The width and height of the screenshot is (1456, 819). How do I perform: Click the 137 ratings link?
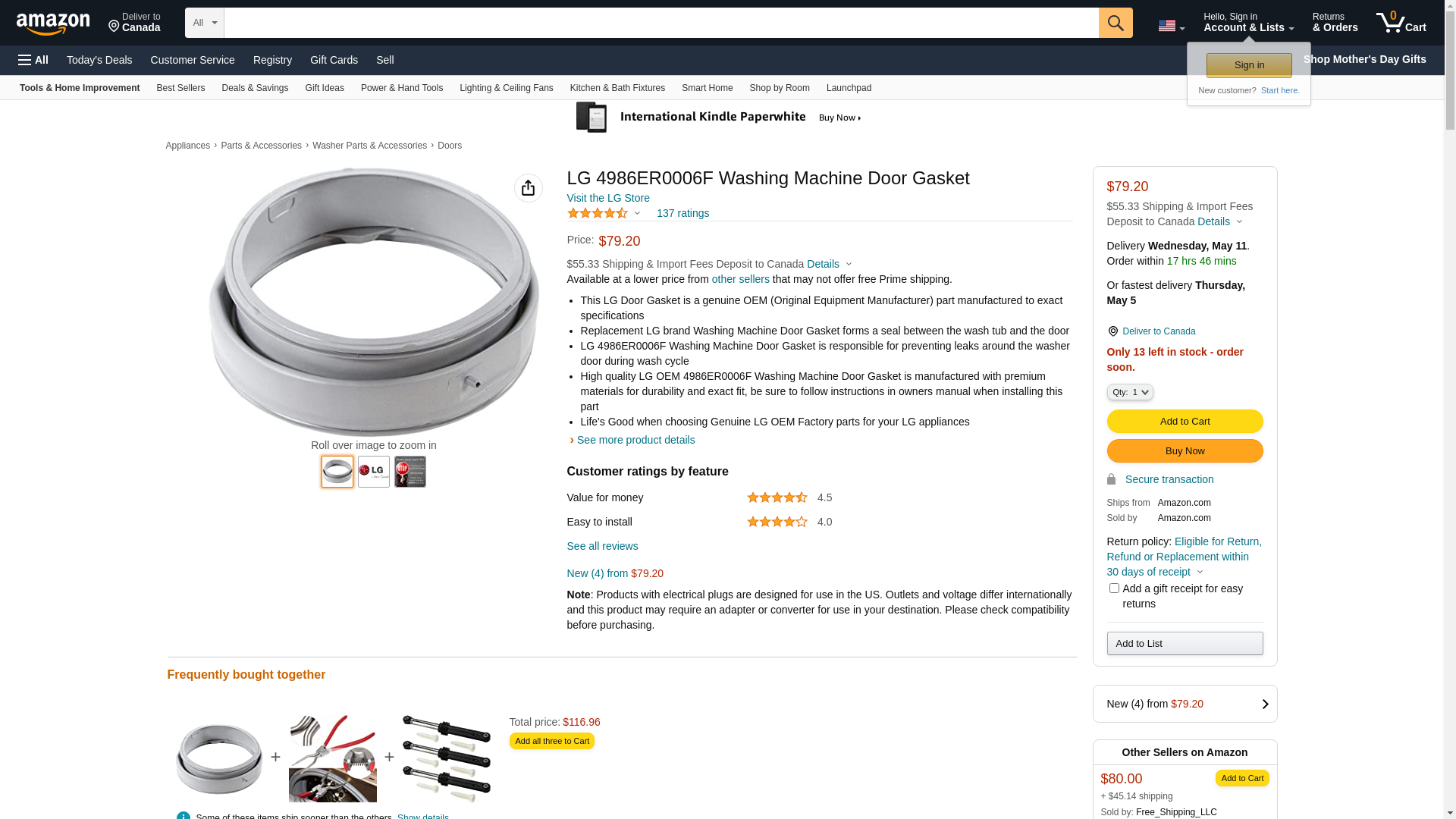click(x=682, y=213)
